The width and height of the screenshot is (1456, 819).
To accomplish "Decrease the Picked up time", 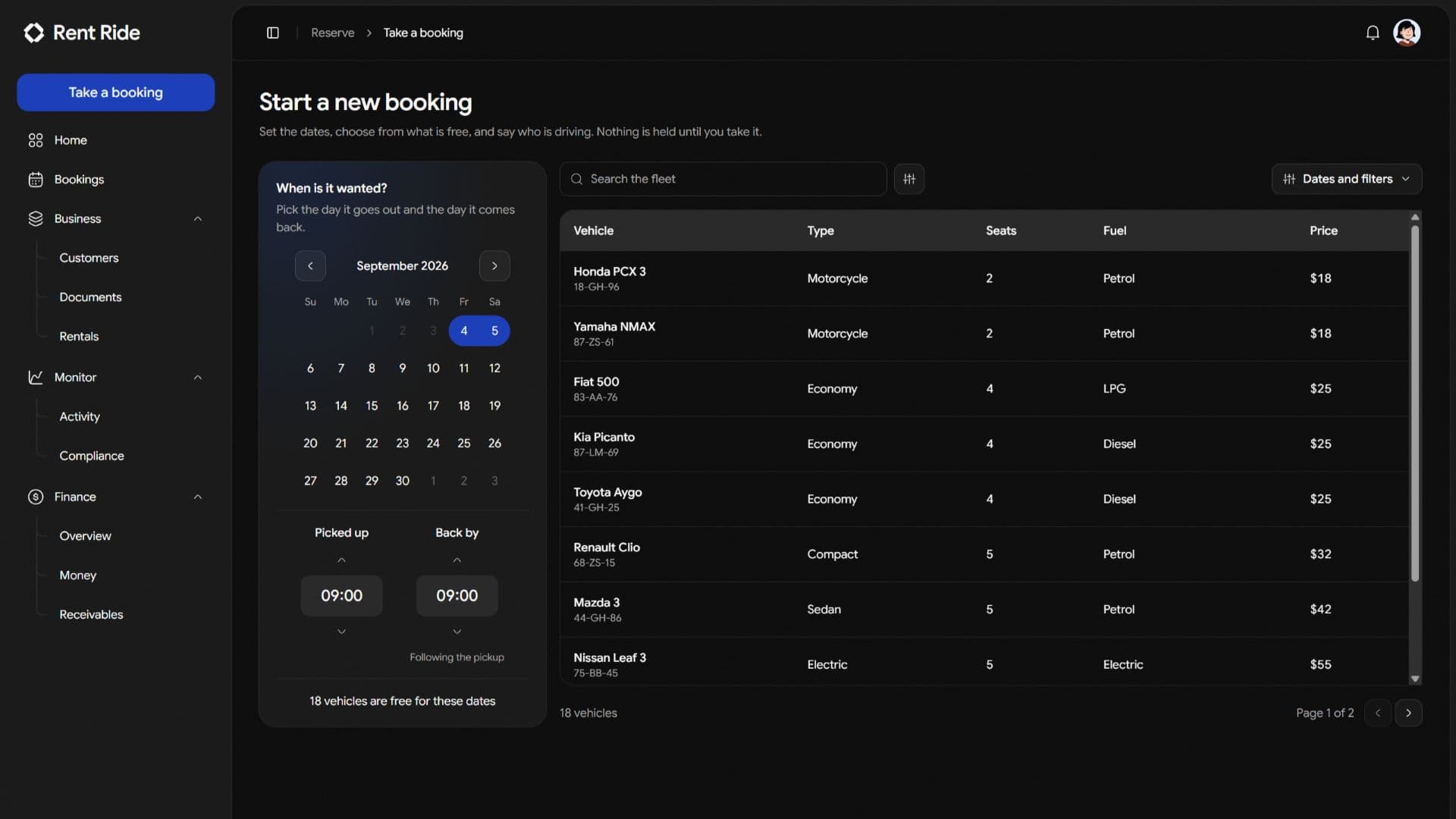I will (x=341, y=631).
